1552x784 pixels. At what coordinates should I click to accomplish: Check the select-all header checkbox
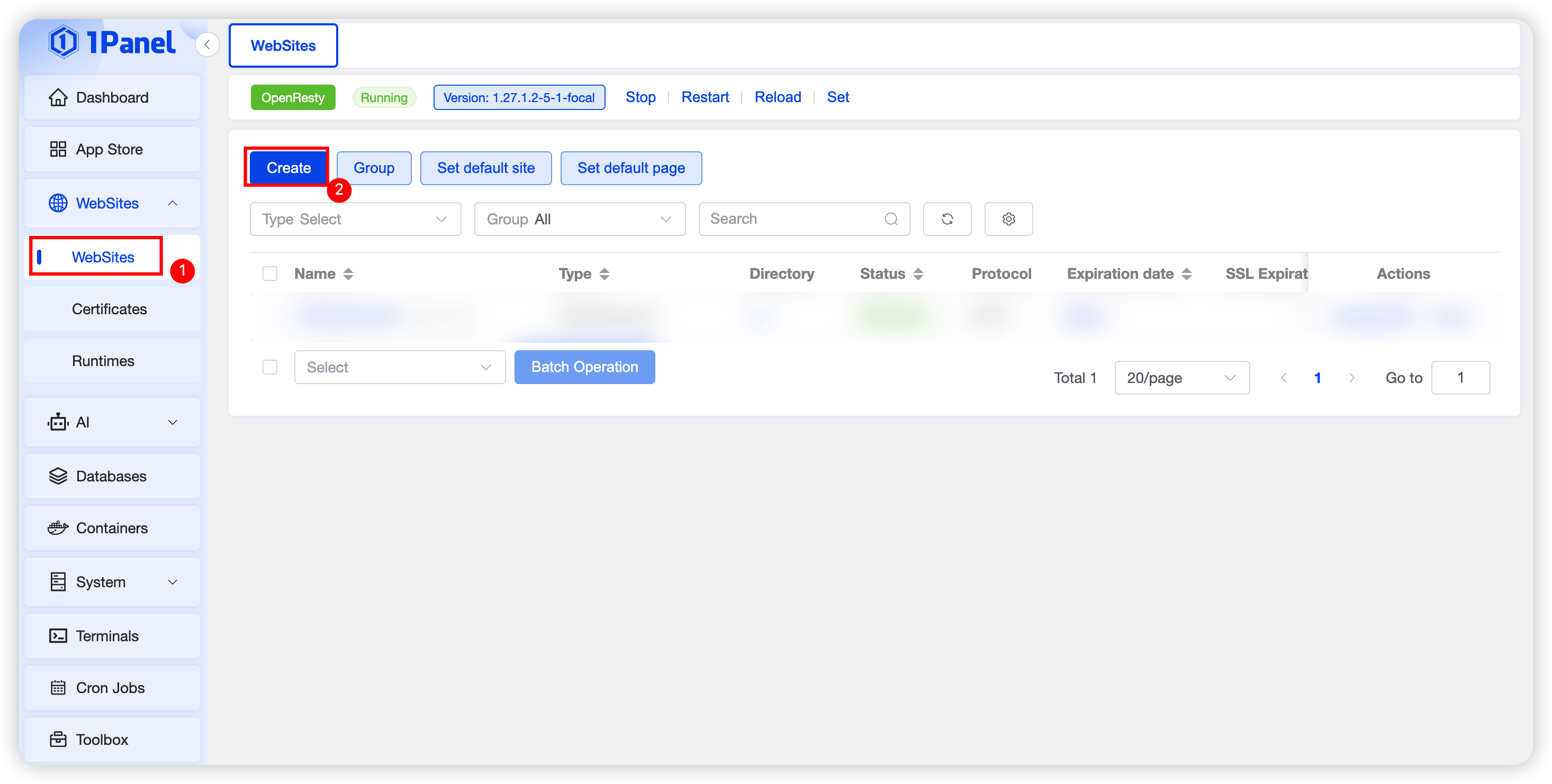tap(270, 274)
